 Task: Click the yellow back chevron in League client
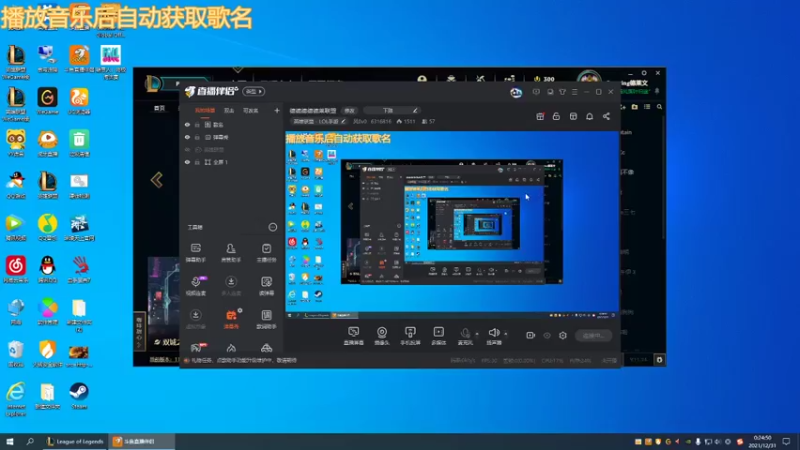coord(157,180)
